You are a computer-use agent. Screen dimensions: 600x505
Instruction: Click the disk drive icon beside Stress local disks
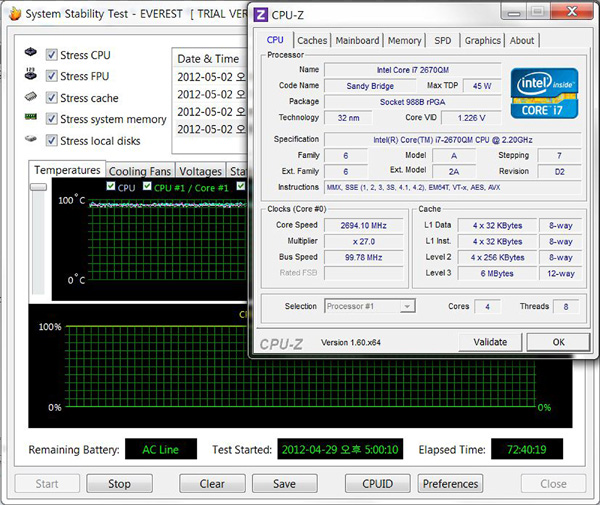31,138
